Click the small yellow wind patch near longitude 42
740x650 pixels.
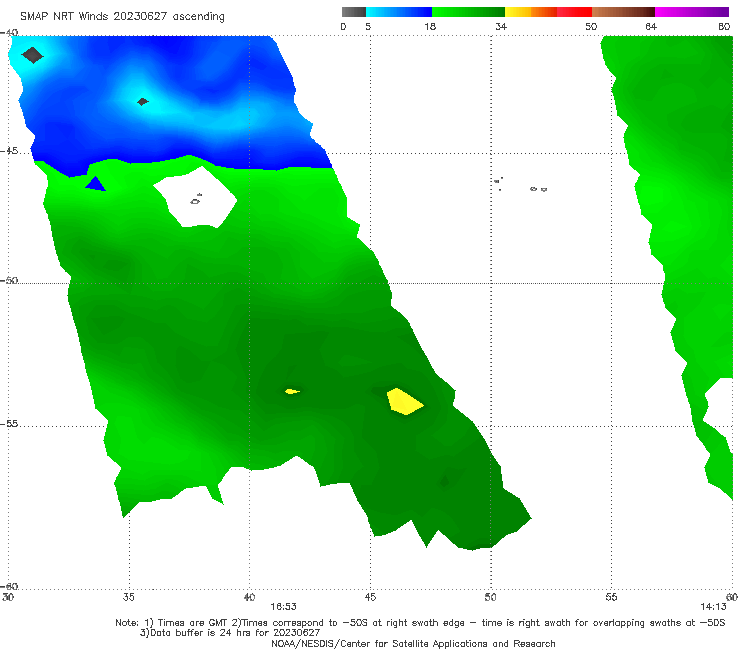click(x=292, y=391)
